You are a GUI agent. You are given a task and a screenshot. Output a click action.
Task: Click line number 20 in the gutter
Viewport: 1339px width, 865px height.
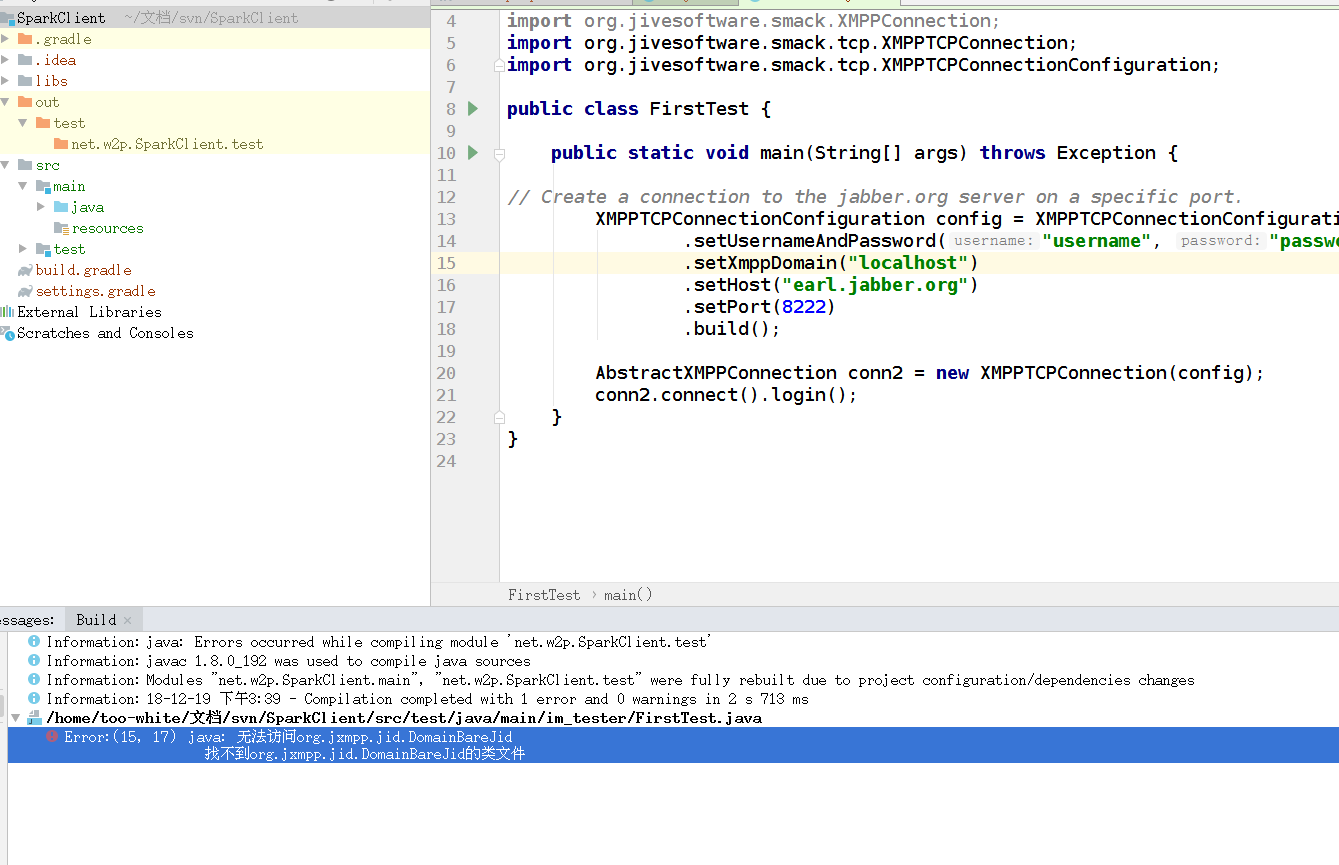pyautogui.click(x=446, y=373)
